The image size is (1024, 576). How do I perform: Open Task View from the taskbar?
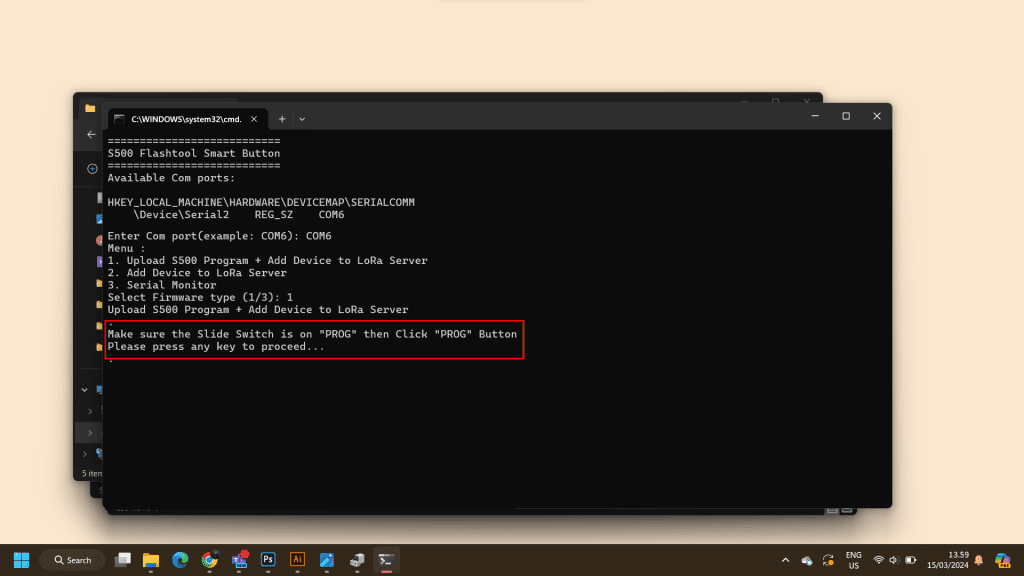tap(123, 560)
